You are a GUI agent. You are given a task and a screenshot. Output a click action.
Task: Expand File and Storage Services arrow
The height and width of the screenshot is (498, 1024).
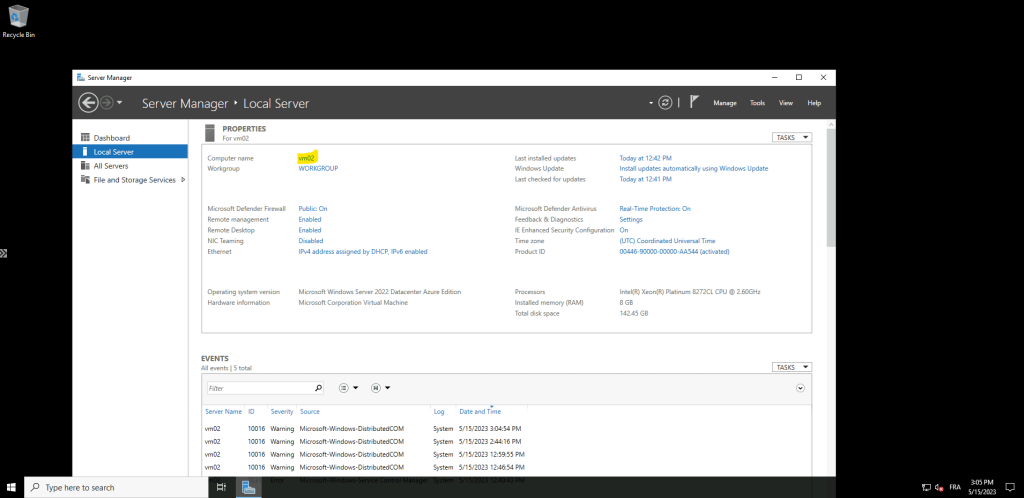pos(183,179)
